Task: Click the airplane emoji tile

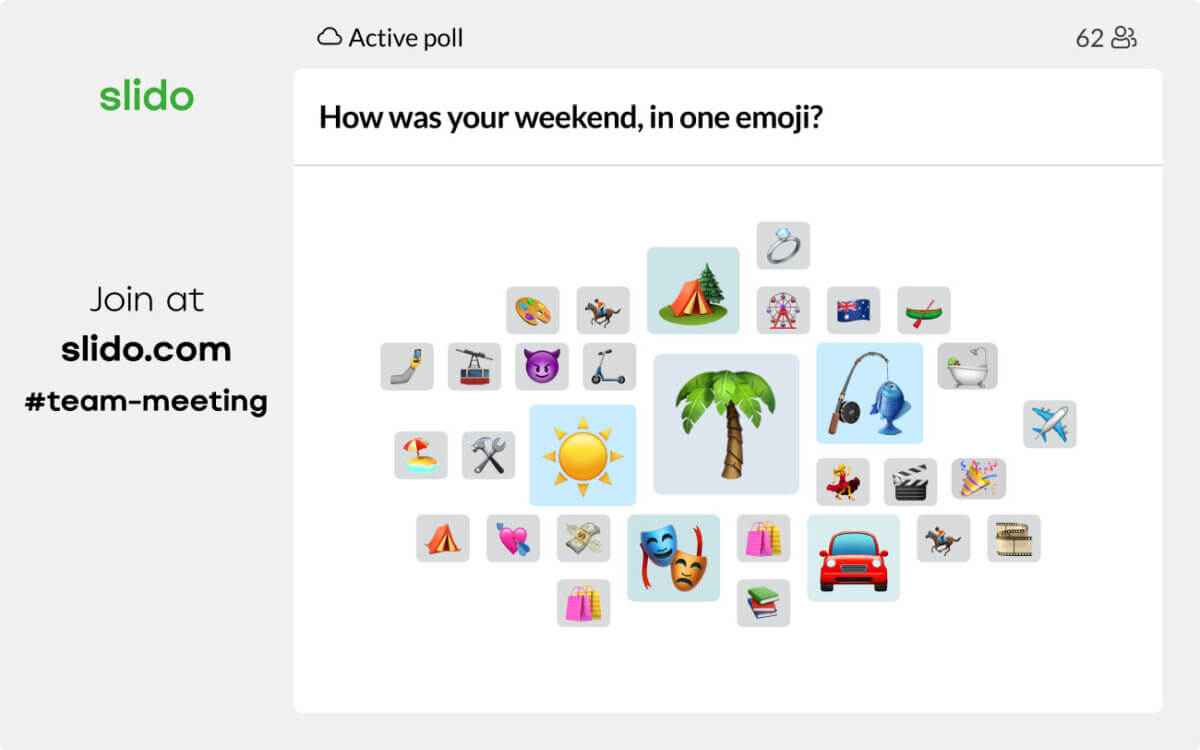Action: pos(1049,424)
